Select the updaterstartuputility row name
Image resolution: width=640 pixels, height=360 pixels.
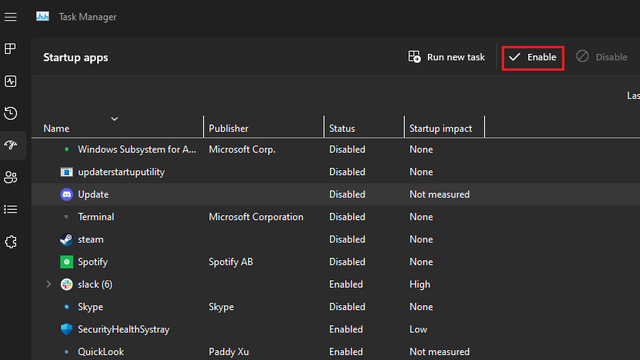click(121, 172)
